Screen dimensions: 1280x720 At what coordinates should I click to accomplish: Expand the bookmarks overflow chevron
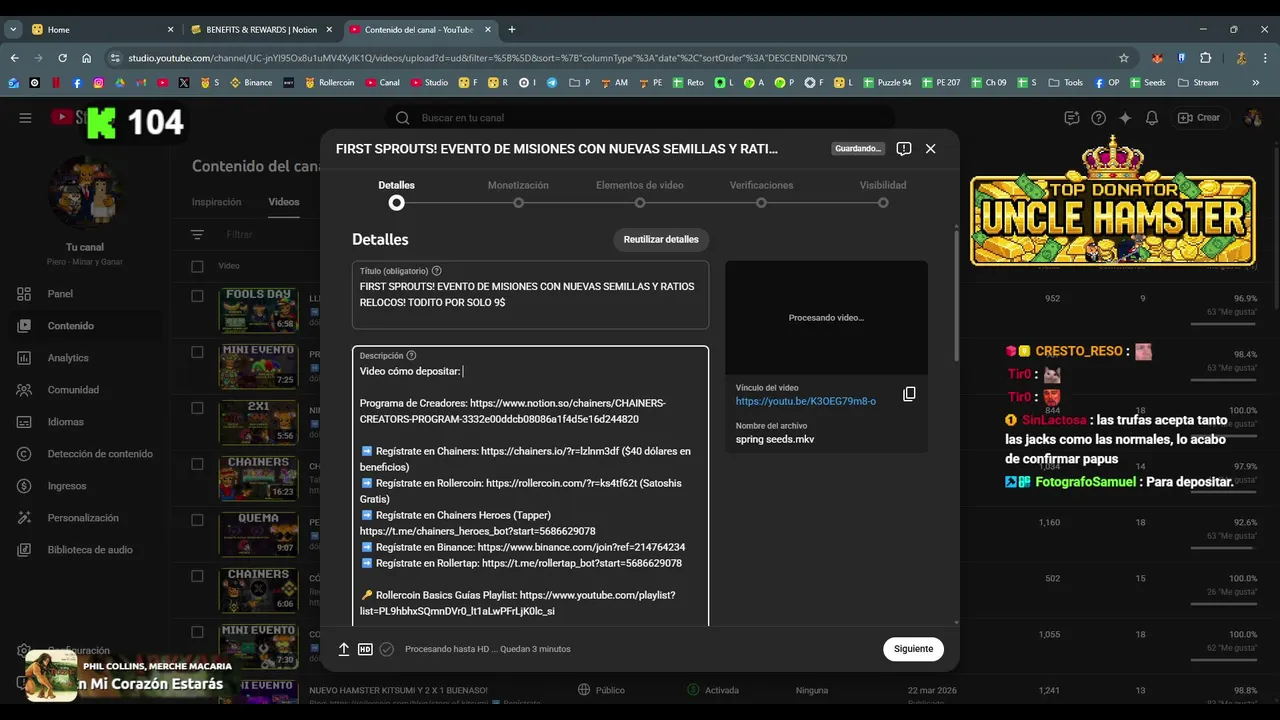[x=1256, y=83]
